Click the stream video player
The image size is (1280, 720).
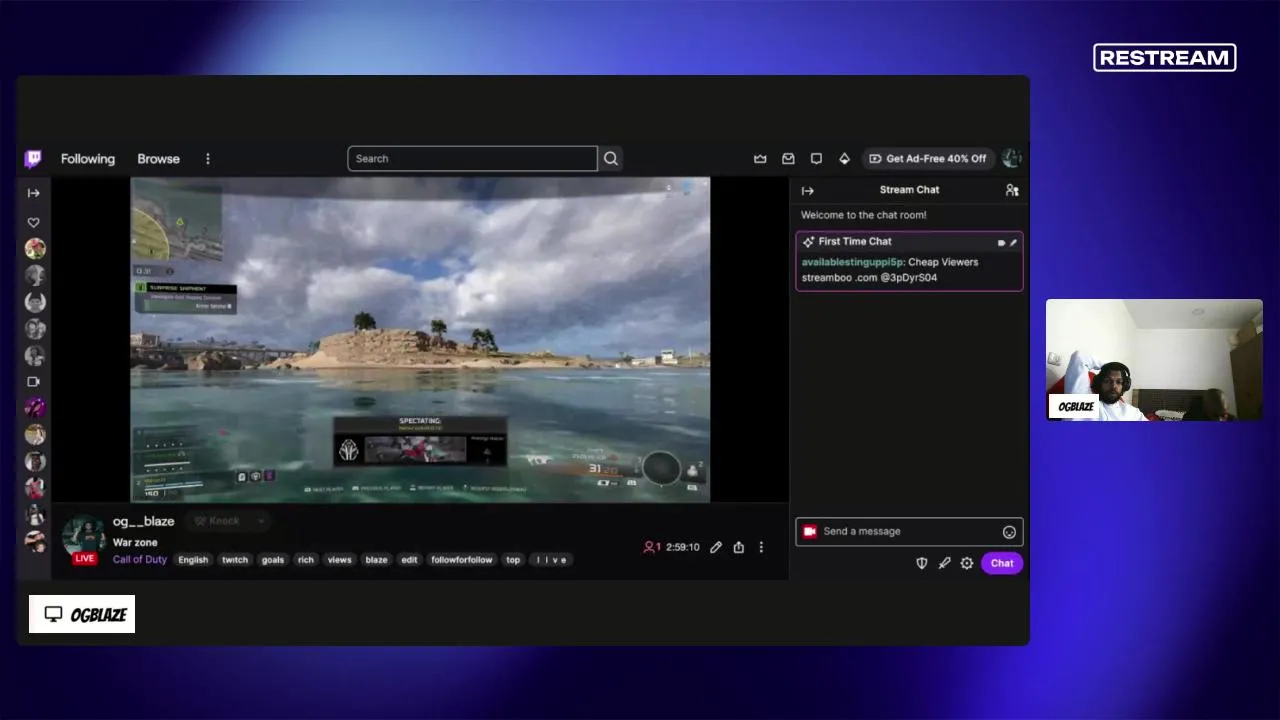[420, 340]
